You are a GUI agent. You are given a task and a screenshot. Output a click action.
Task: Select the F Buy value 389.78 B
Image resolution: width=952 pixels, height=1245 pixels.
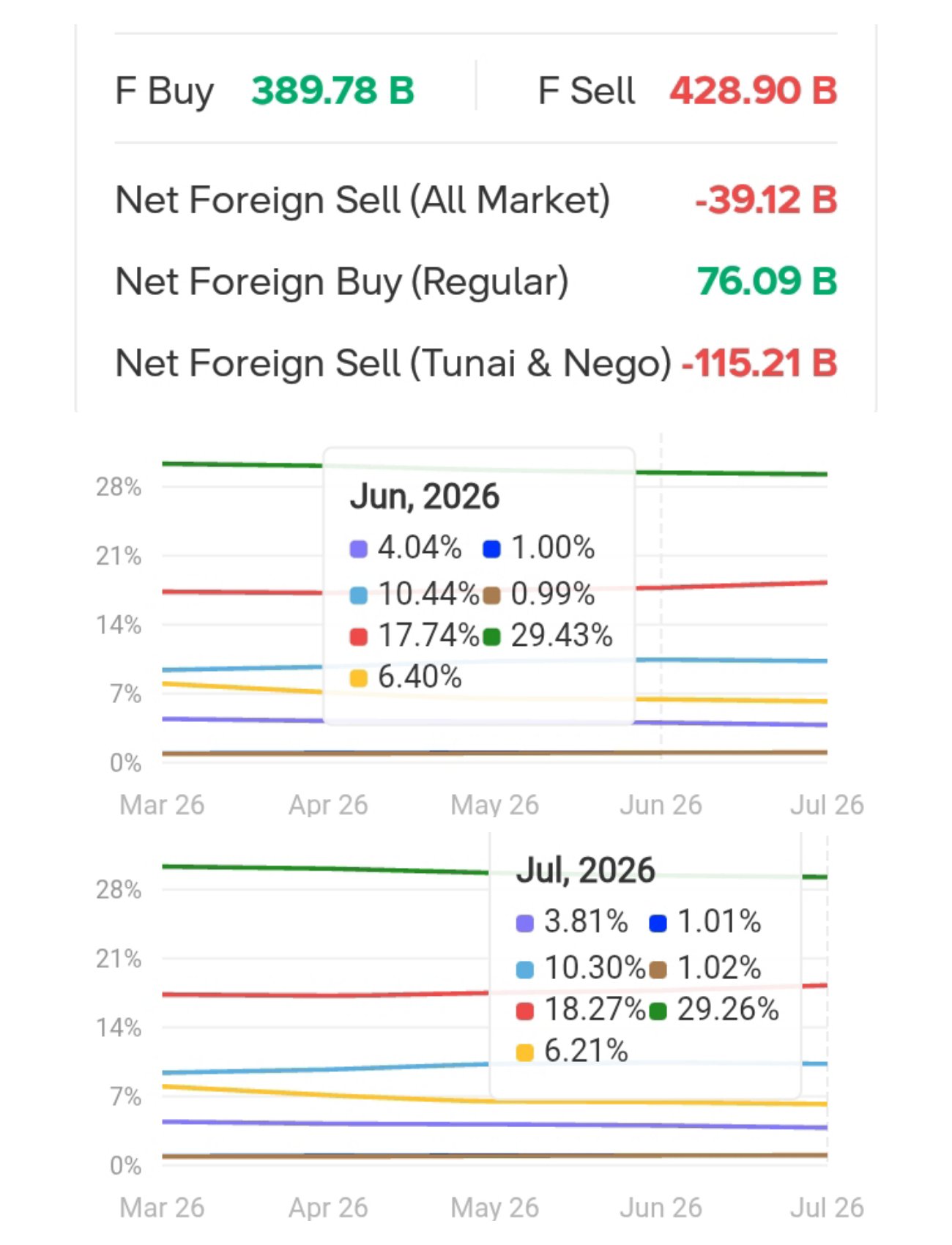[x=332, y=91]
